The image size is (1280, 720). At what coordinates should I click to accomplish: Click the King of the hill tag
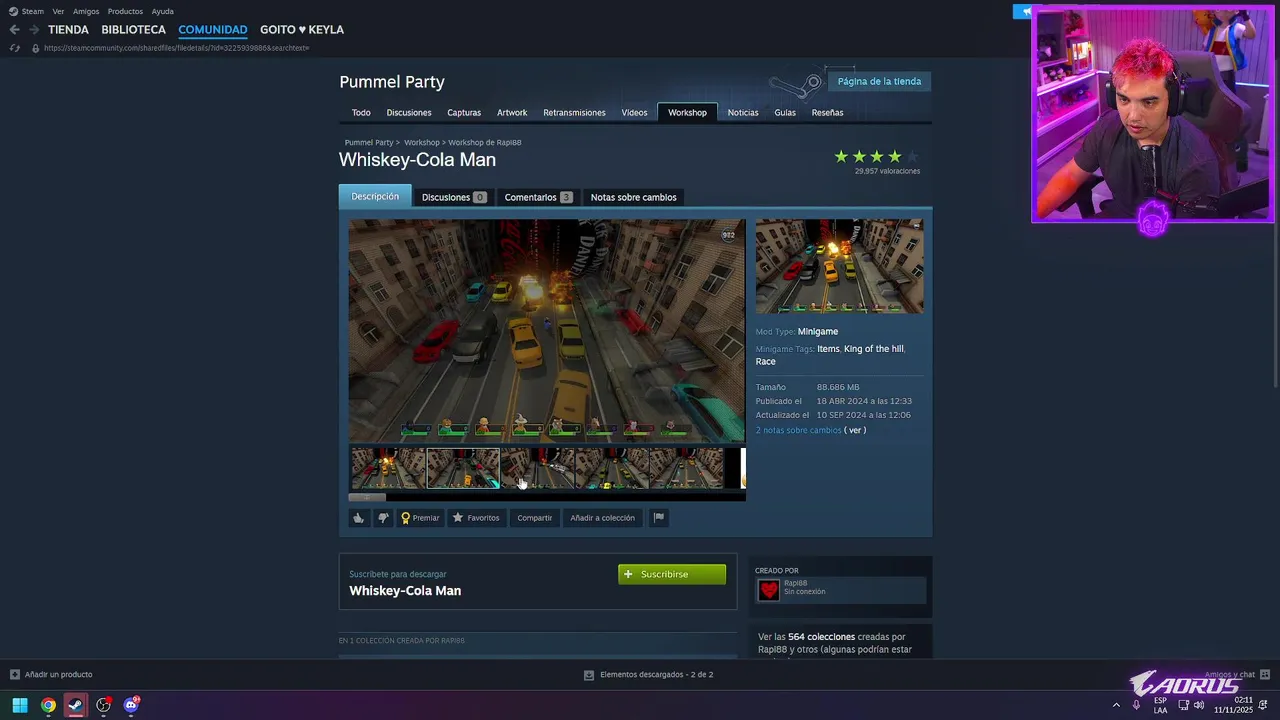click(x=873, y=349)
